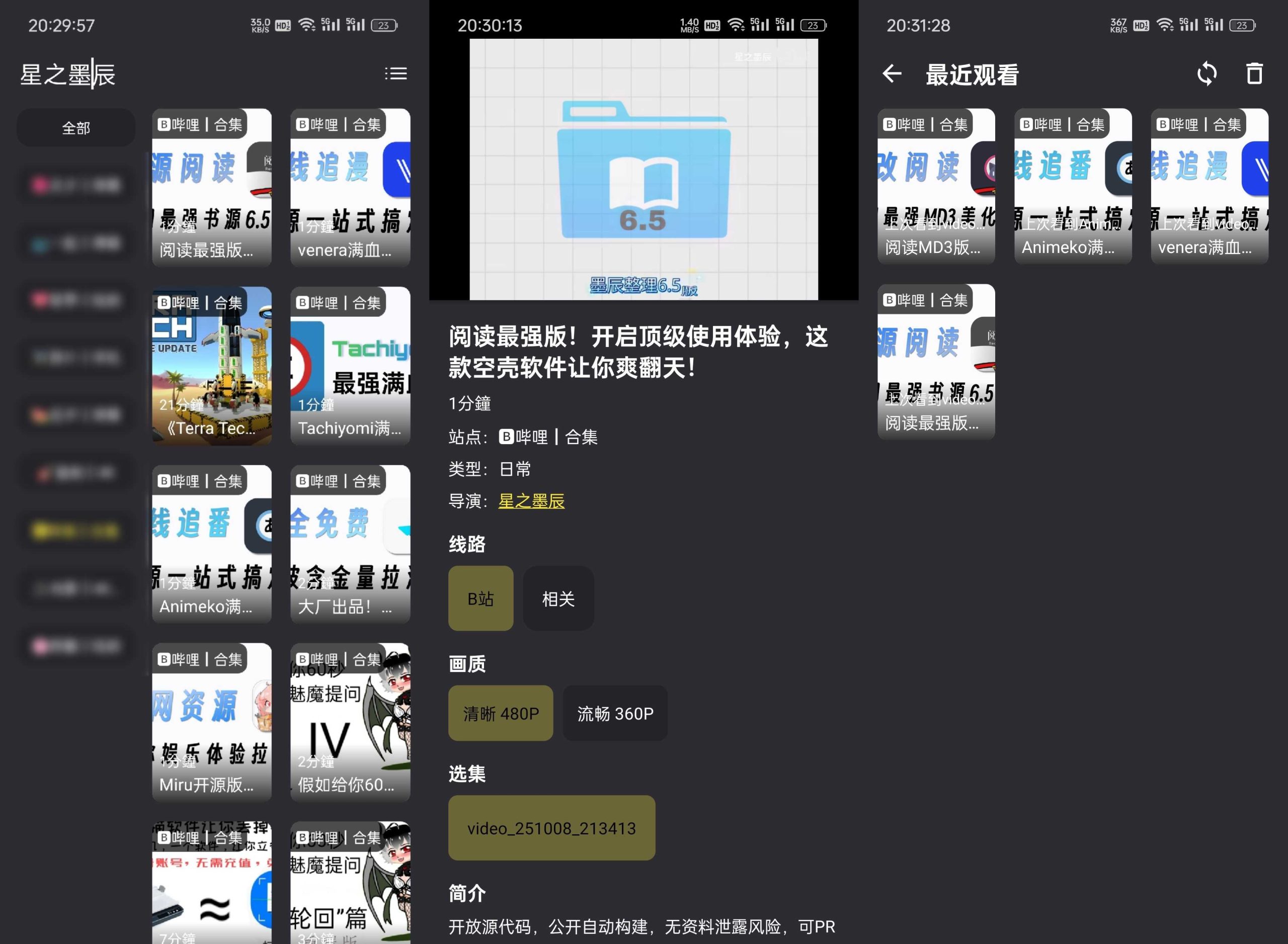Tap the trash icon to clear watch history
Viewport: 1288px width, 944px height.
click(1254, 74)
